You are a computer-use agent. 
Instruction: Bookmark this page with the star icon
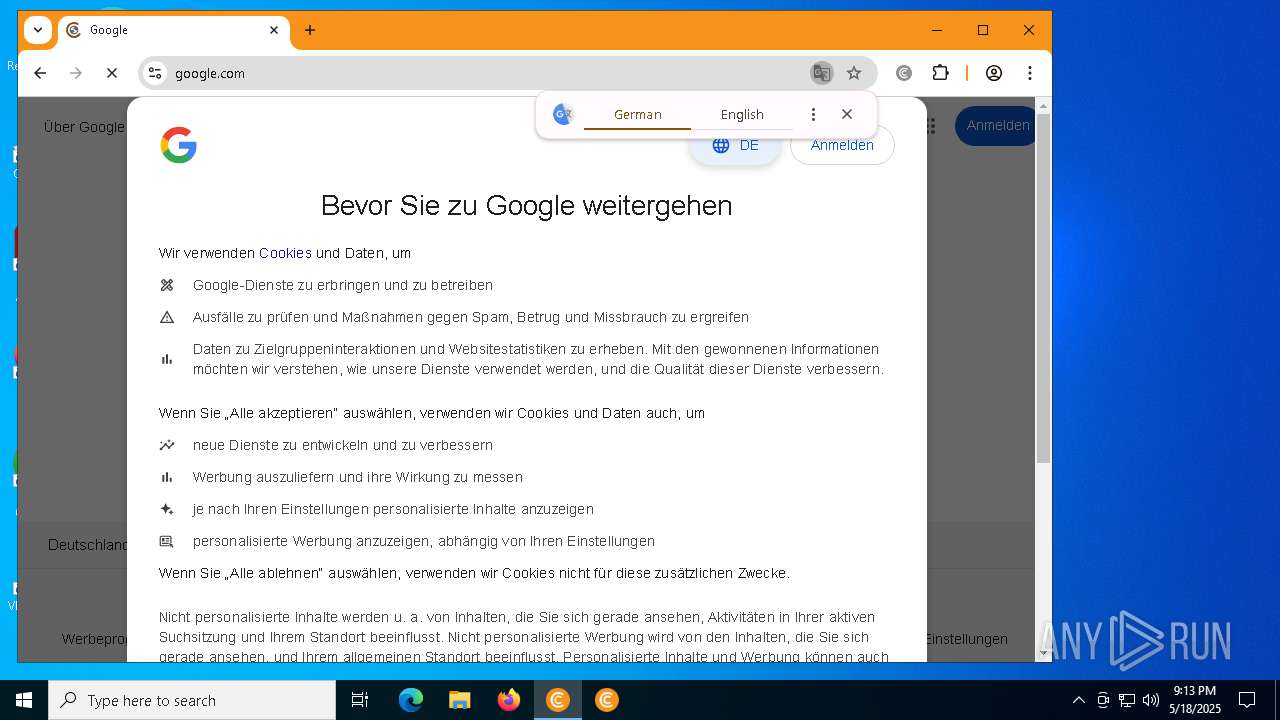[x=854, y=73]
